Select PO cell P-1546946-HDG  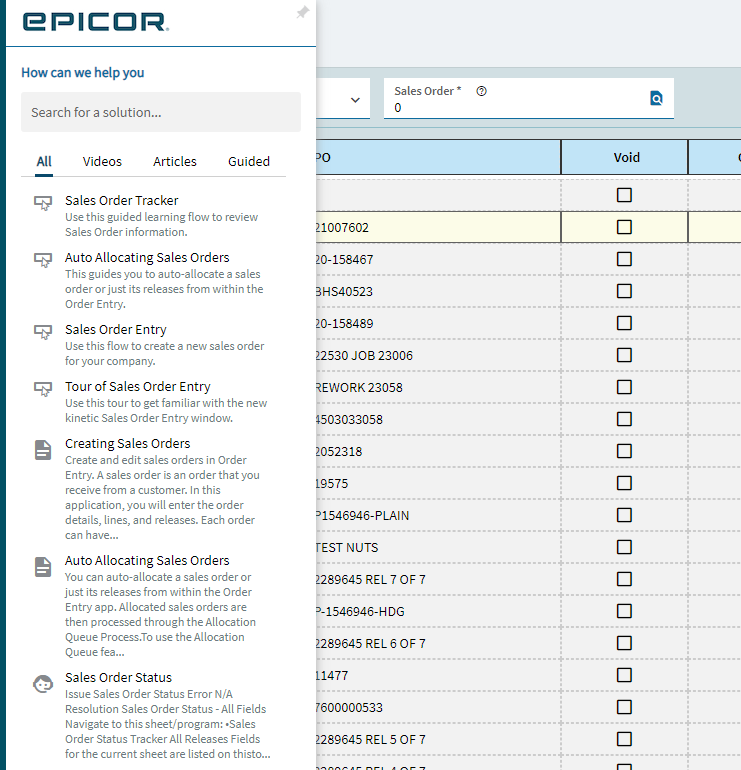pyautogui.click(x=439, y=611)
